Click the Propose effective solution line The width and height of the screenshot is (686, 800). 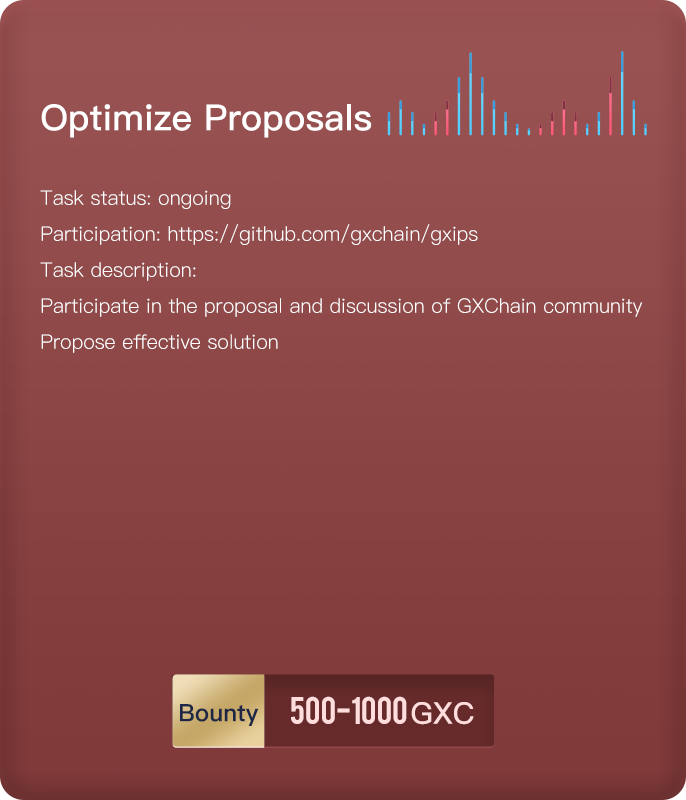click(159, 342)
